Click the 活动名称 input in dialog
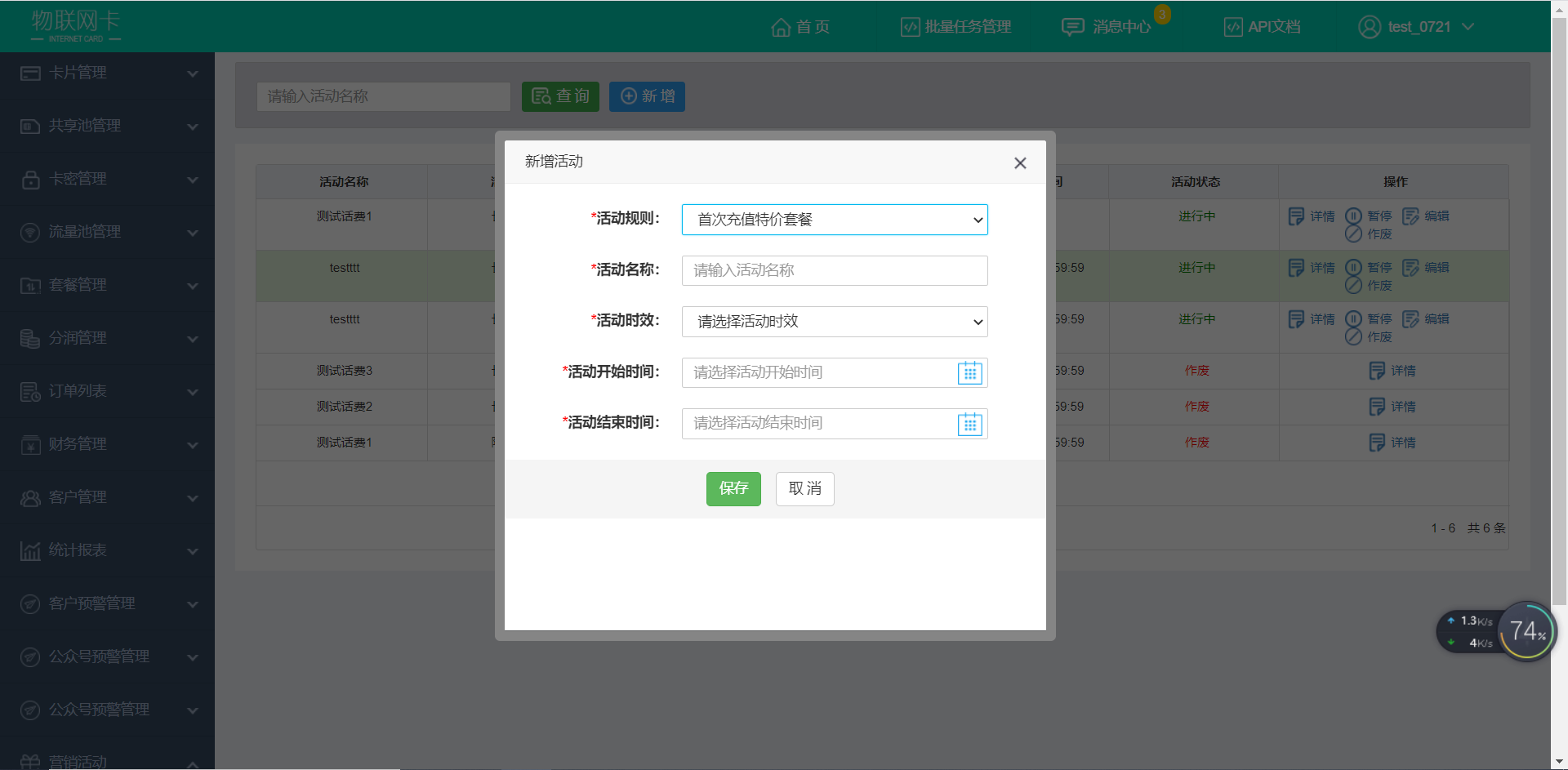1568x770 pixels. coord(835,270)
